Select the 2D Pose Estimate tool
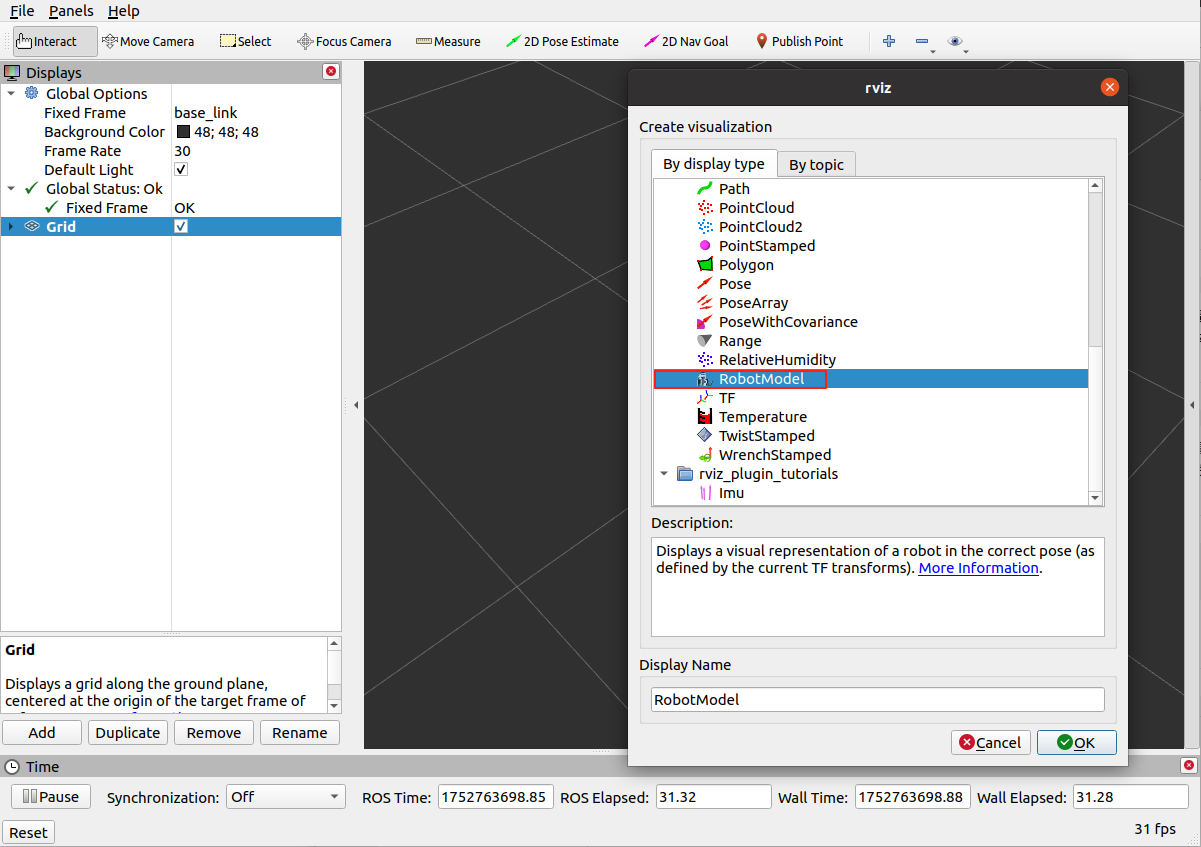 (562, 41)
